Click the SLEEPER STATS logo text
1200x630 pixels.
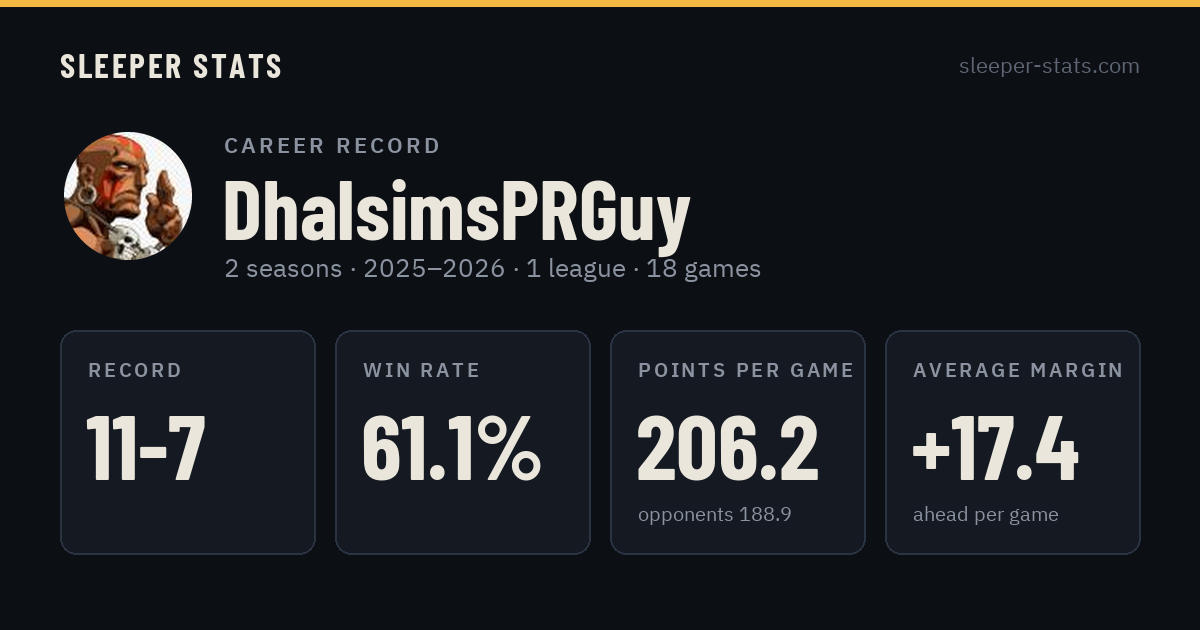point(171,67)
